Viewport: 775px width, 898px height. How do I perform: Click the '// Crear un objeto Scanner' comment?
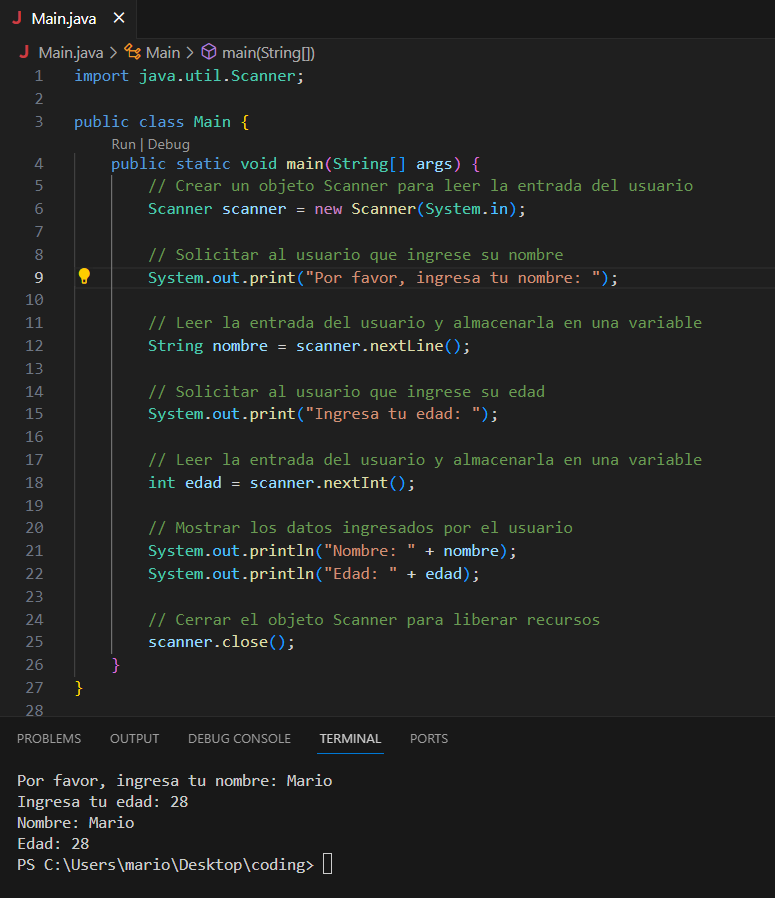coord(420,186)
